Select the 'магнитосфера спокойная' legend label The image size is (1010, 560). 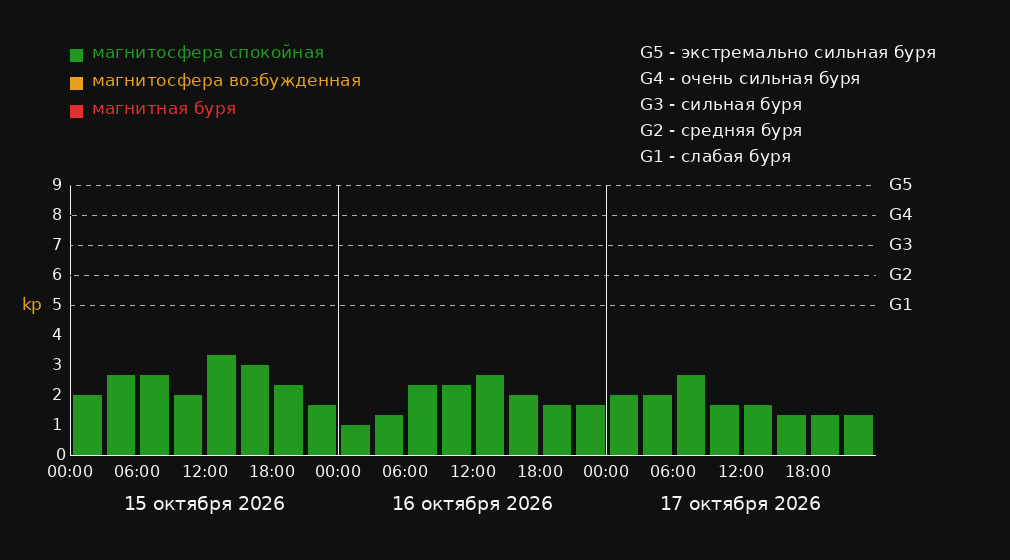[208, 53]
